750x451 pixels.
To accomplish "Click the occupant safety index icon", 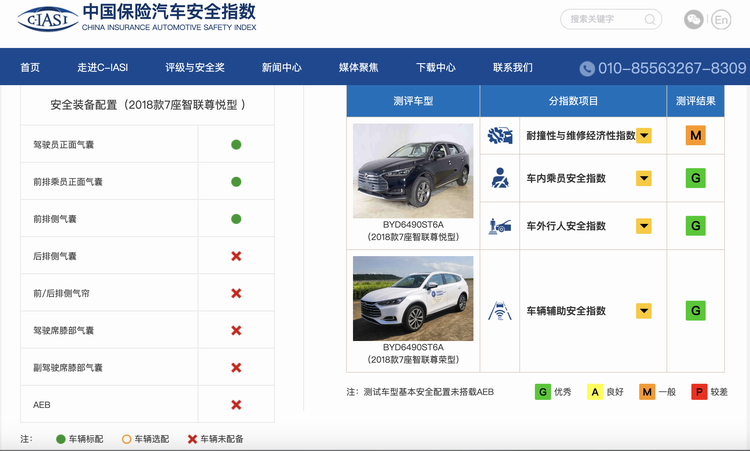I will (x=500, y=178).
